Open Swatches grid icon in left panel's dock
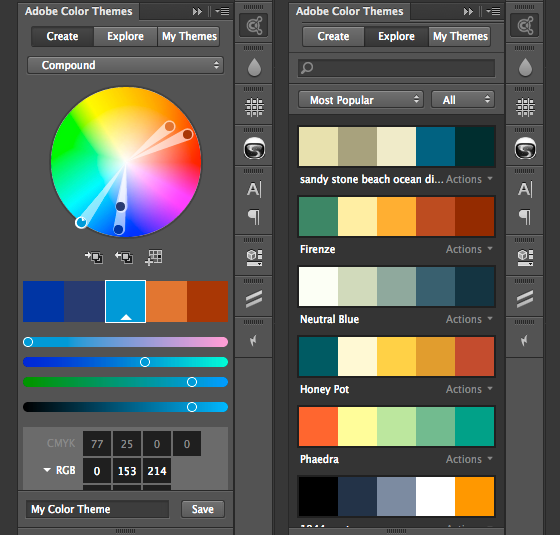 point(254,108)
